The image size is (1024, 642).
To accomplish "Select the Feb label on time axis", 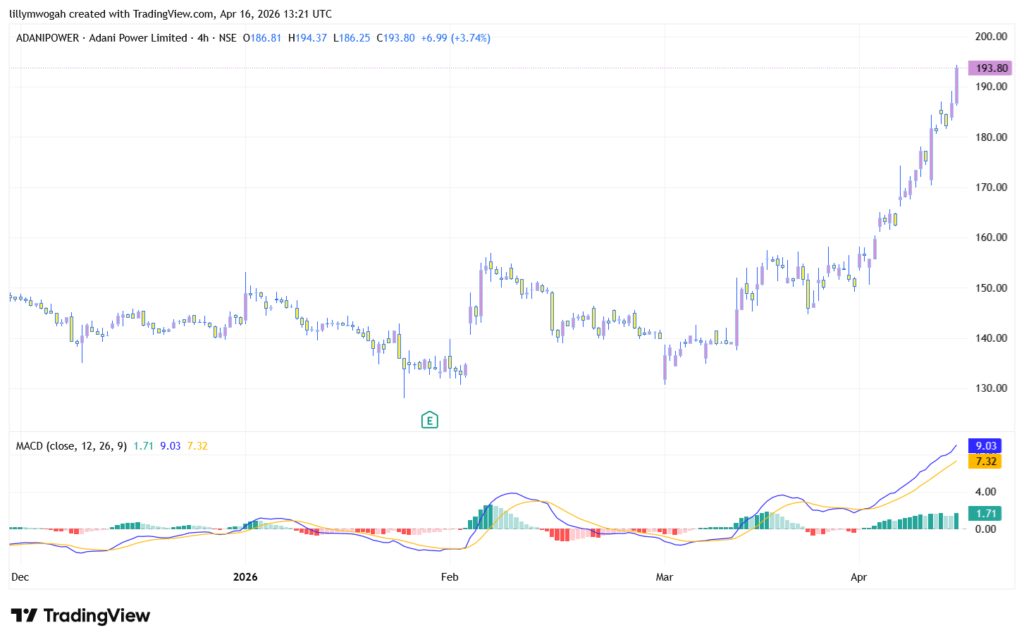I will (450, 577).
